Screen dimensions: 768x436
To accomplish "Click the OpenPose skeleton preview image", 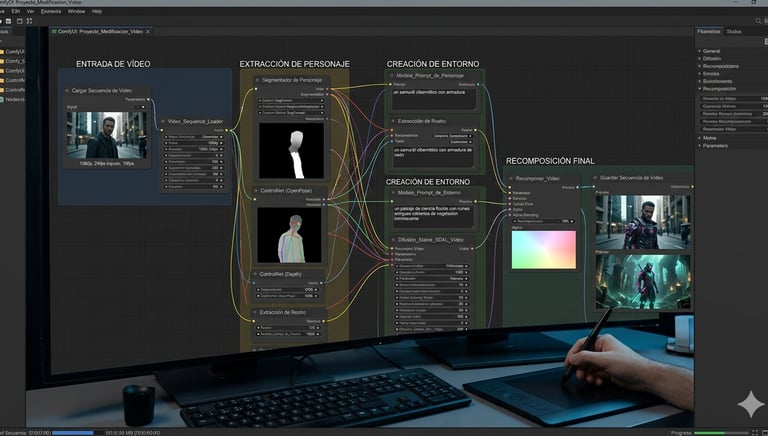I will pos(289,235).
